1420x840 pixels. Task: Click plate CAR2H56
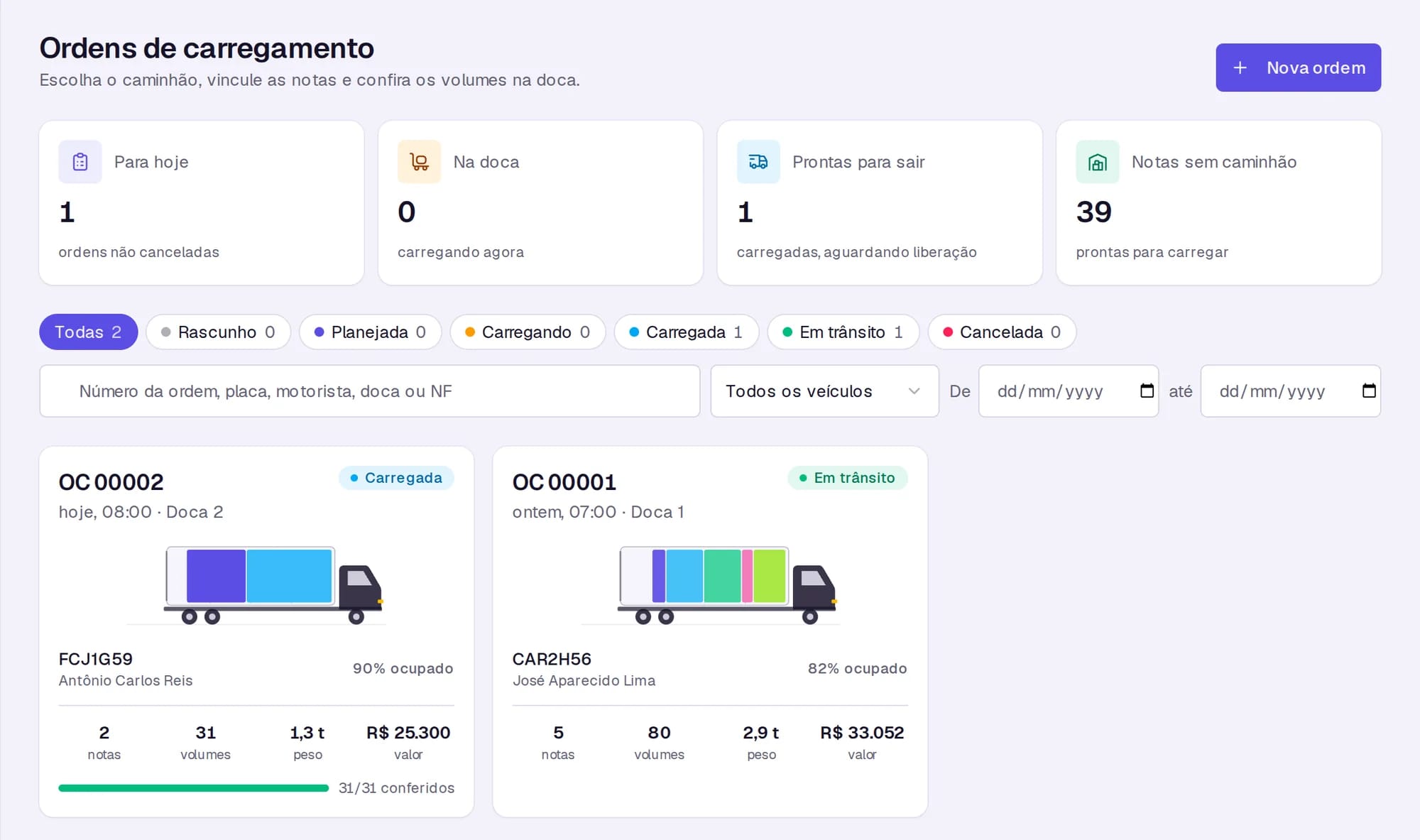coord(552,659)
